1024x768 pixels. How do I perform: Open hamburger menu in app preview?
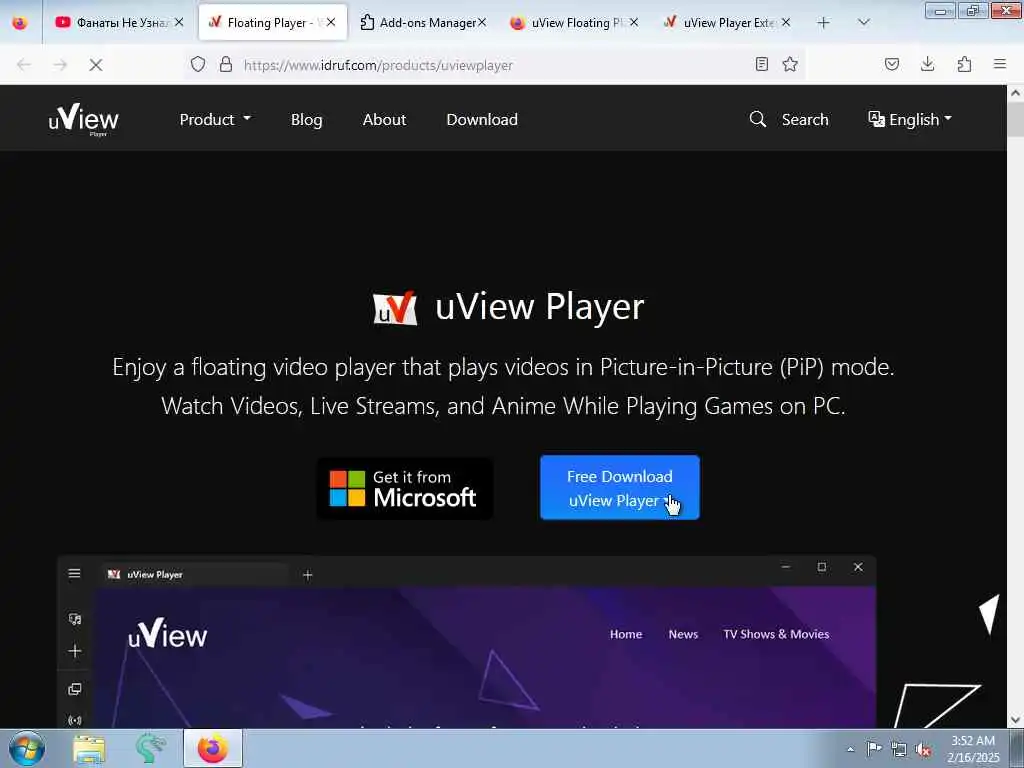pyautogui.click(x=74, y=573)
